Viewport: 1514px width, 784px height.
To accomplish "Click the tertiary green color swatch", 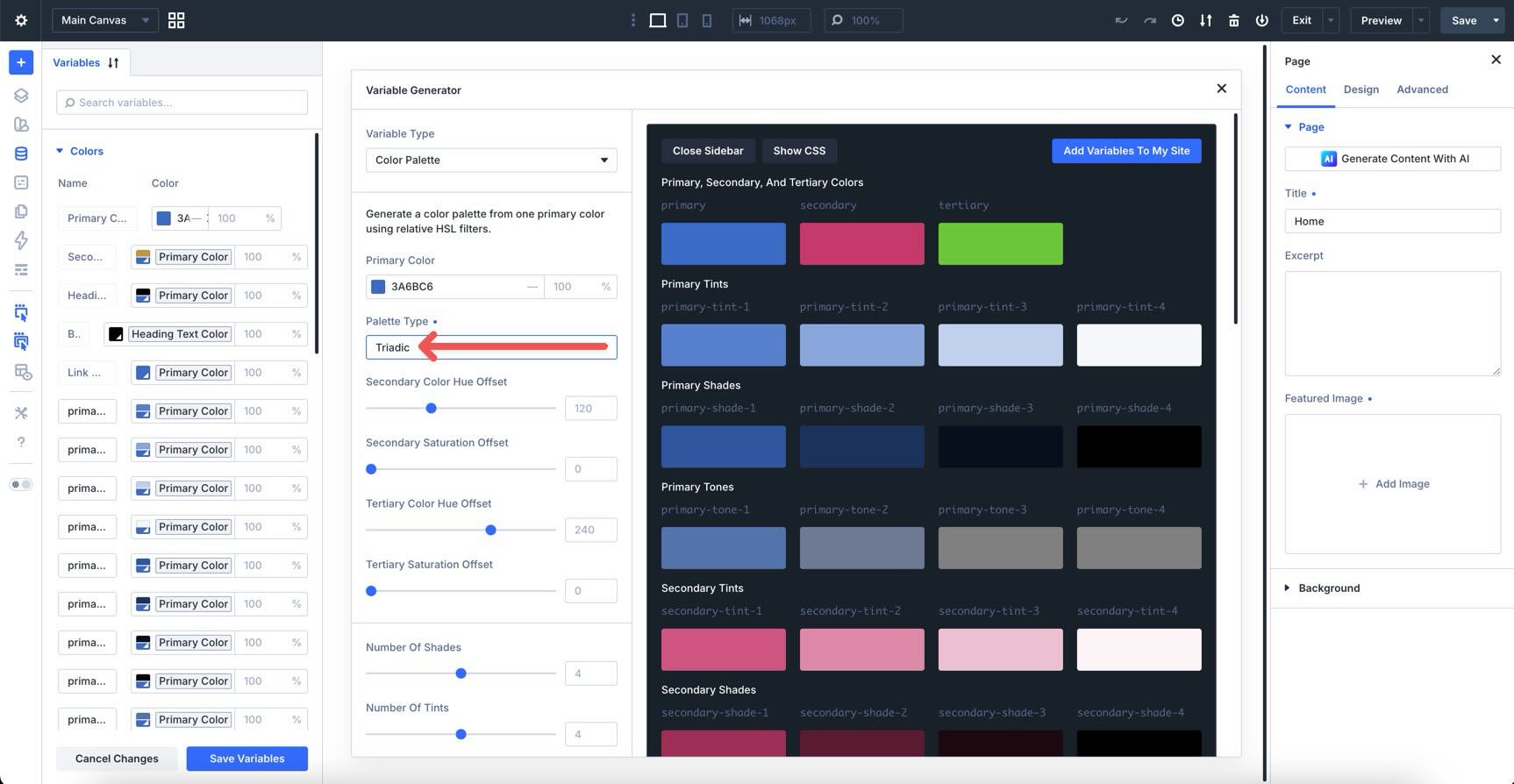I will (1000, 244).
